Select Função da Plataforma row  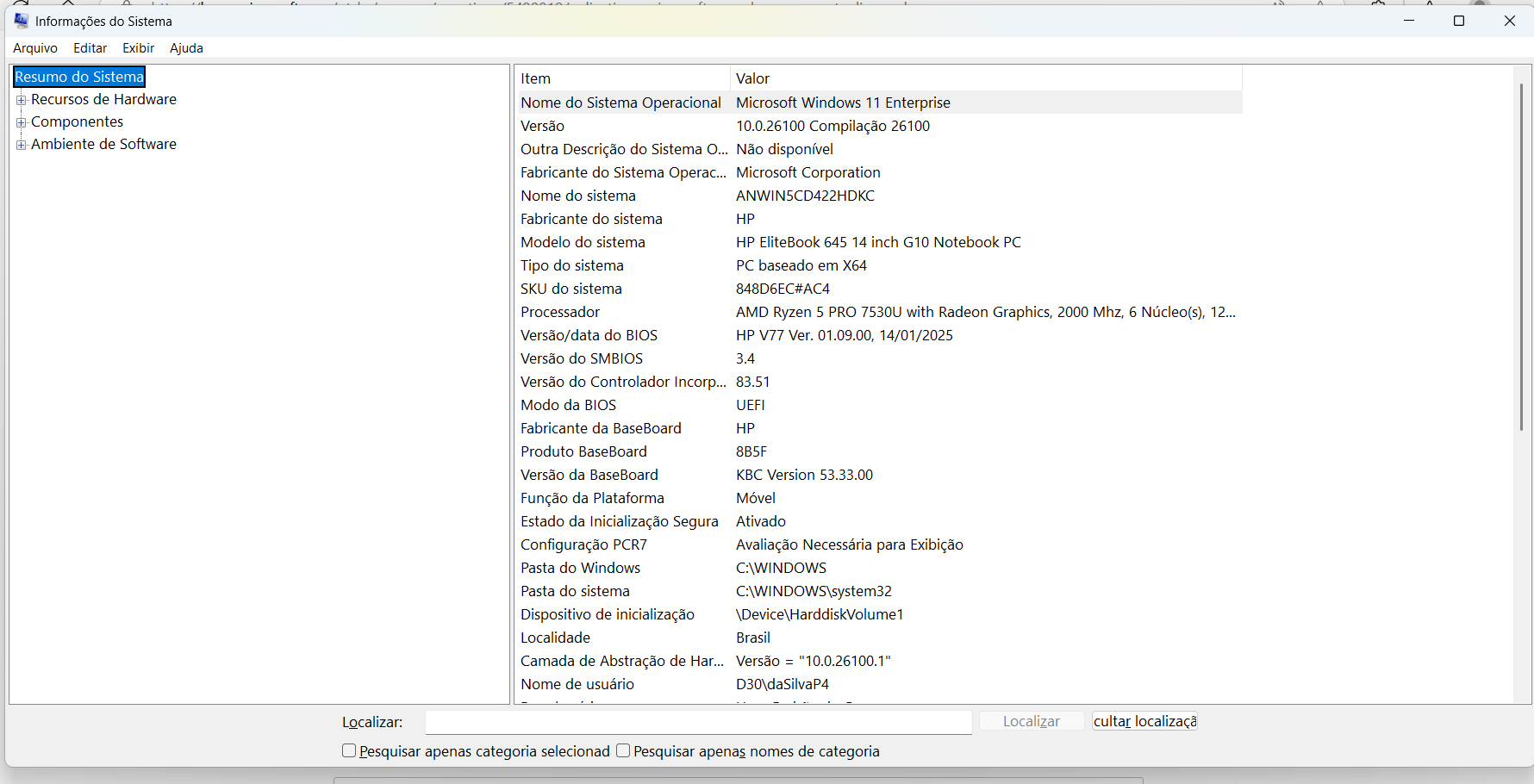tap(880, 498)
